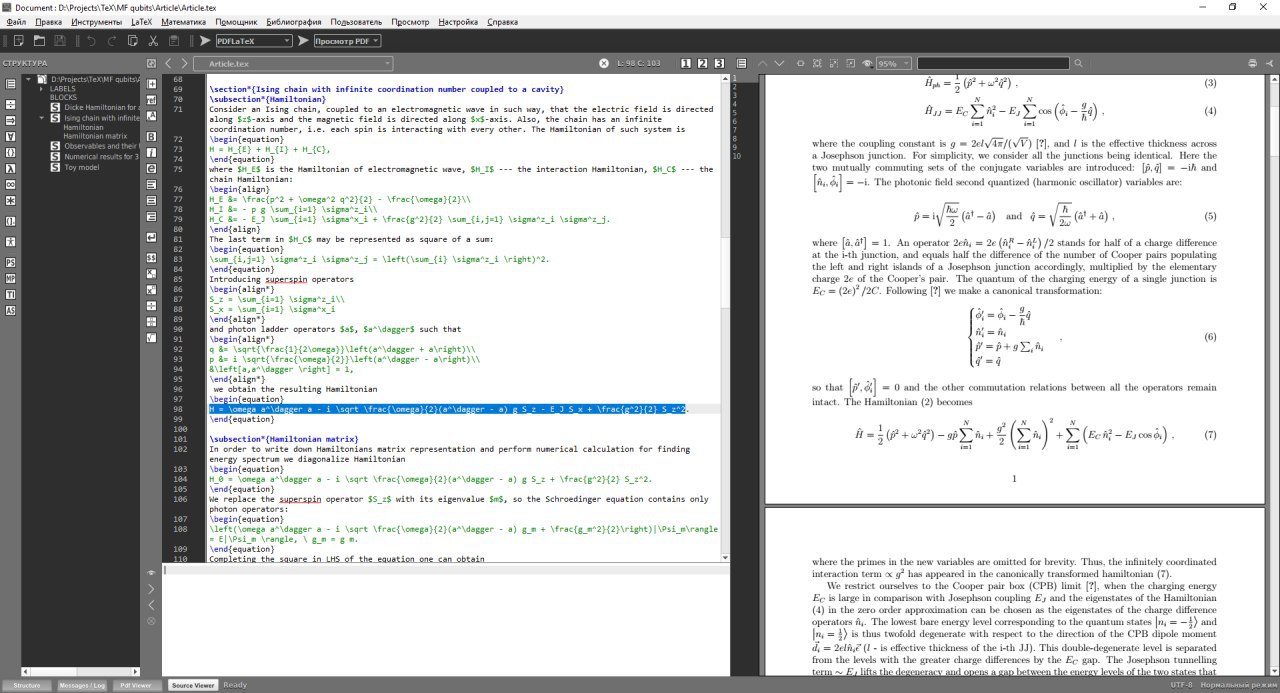The height and width of the screenshot is (693, 1280).
Task: Open the TI TikZ commands panel
Action: tap(11, 294)
